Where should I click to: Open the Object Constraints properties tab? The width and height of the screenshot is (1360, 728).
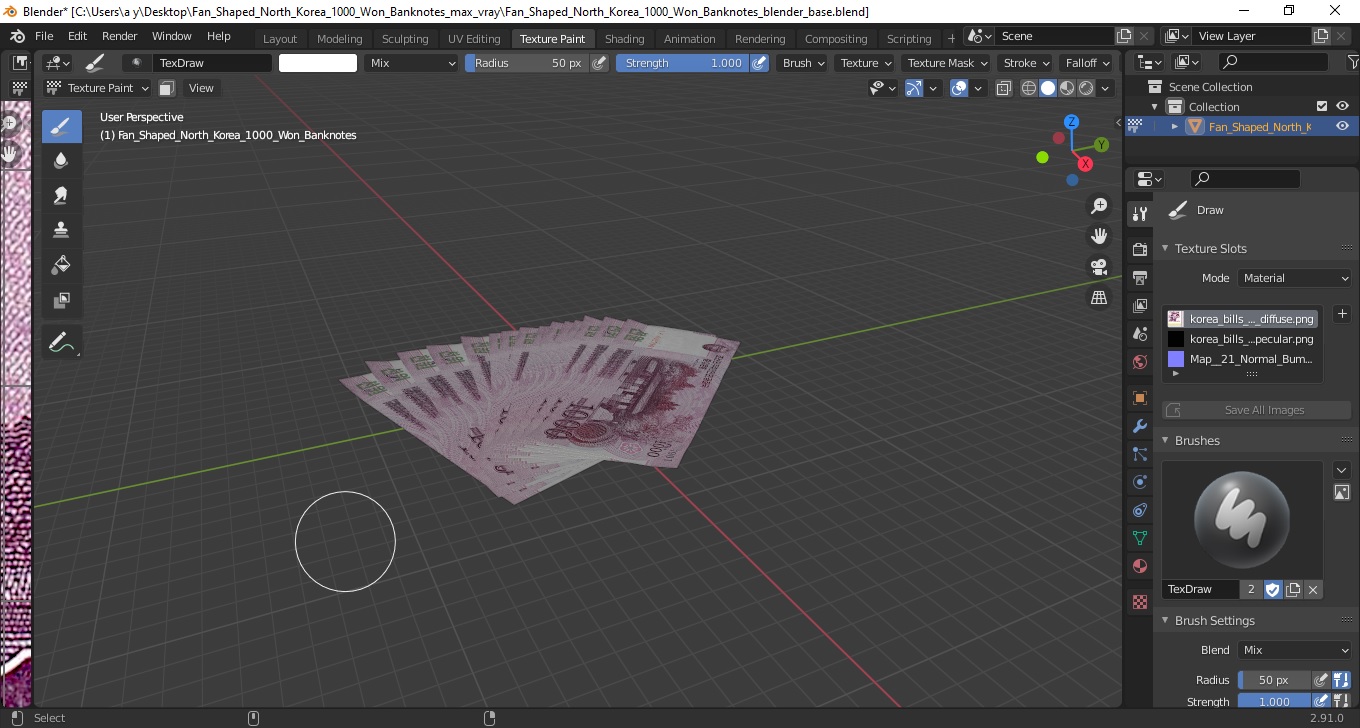click(x=1139, y=510)
